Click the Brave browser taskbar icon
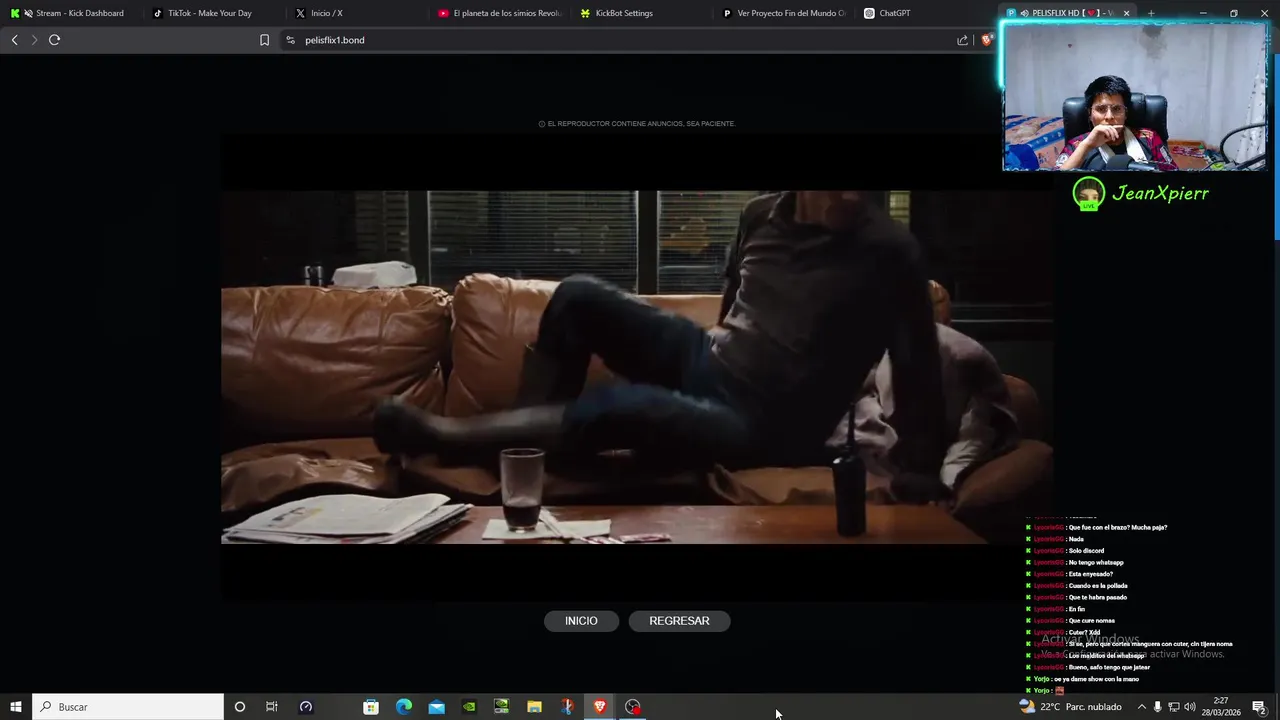 click(x=600, y=707)
